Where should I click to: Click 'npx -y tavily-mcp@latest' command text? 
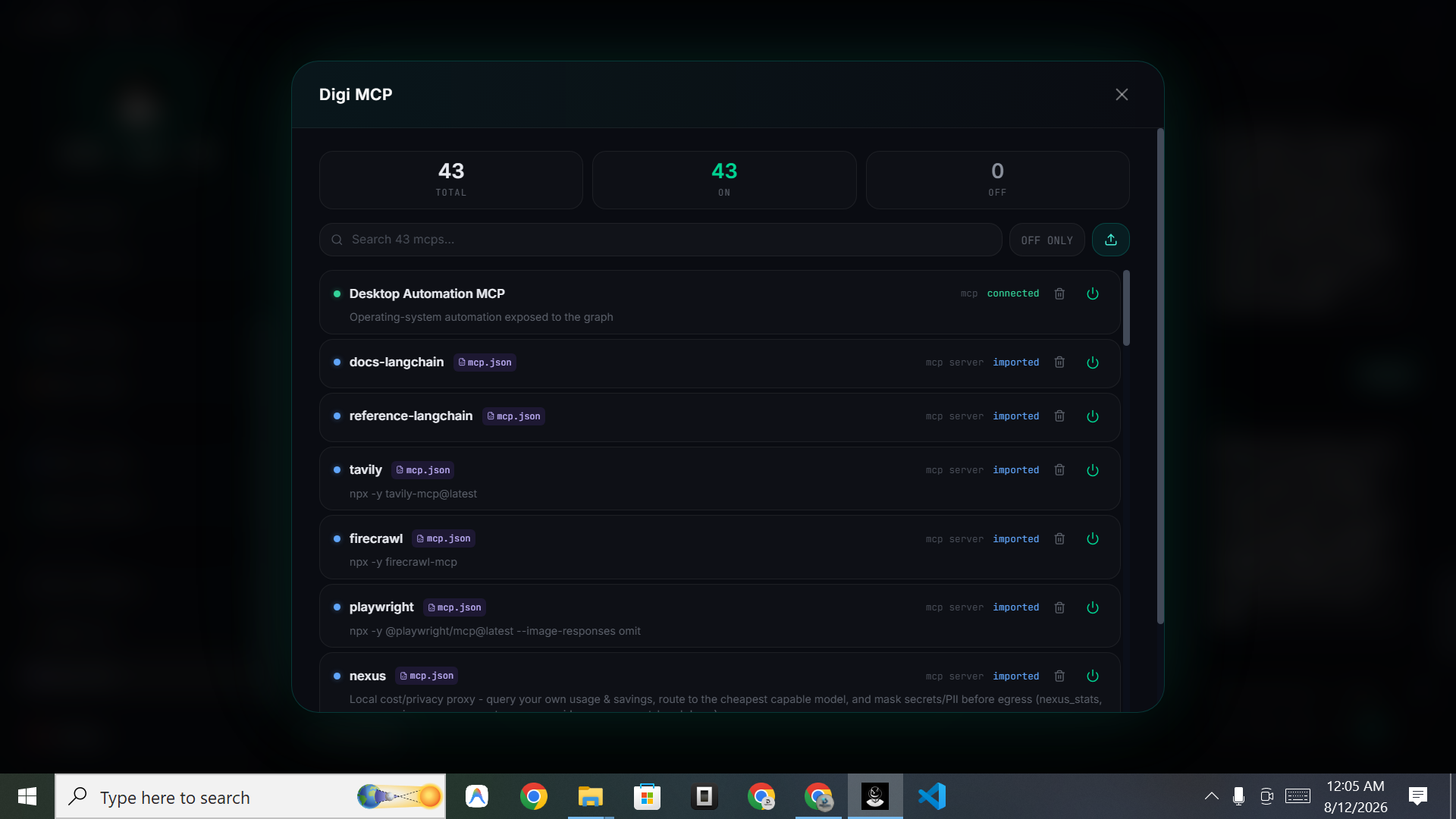point(413,494)
